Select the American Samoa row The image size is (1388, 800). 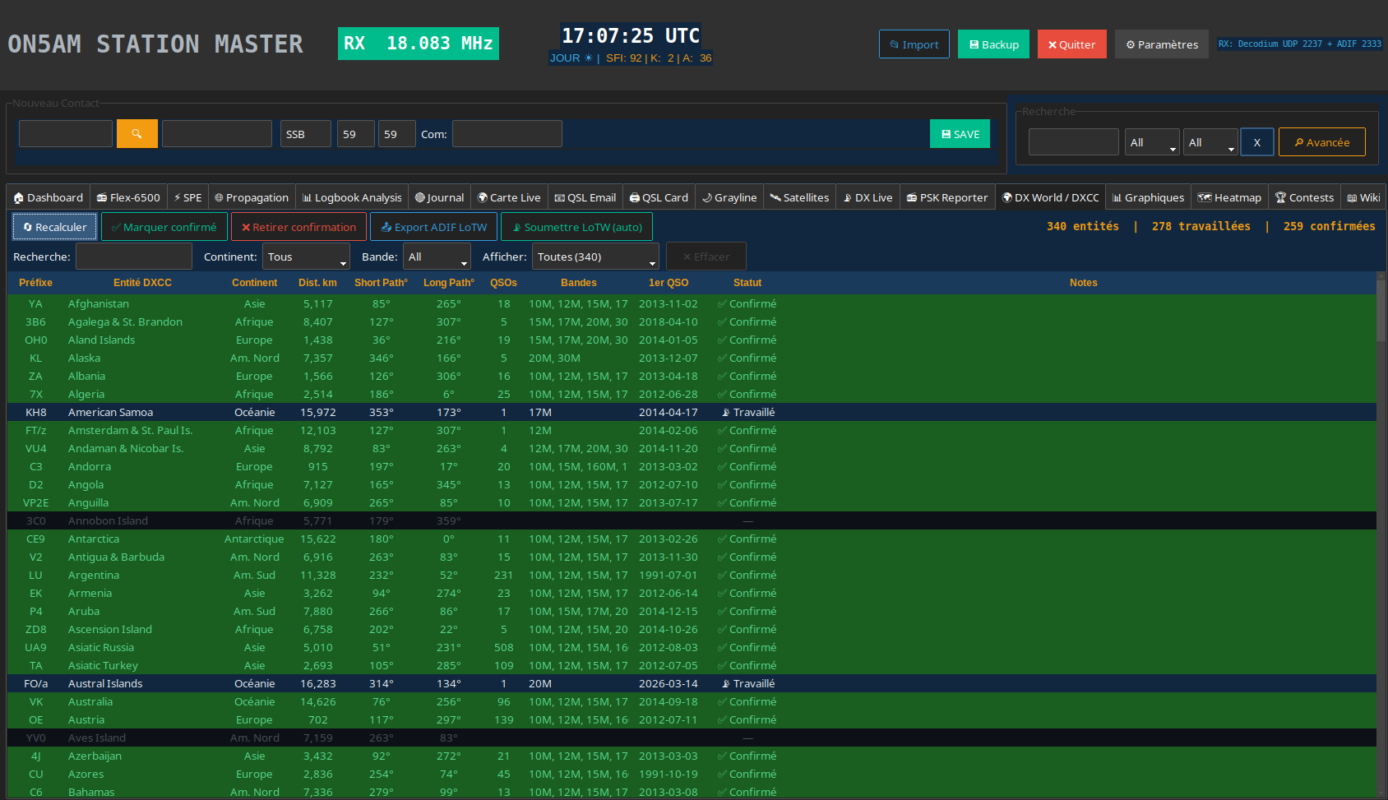coord(690,412)
